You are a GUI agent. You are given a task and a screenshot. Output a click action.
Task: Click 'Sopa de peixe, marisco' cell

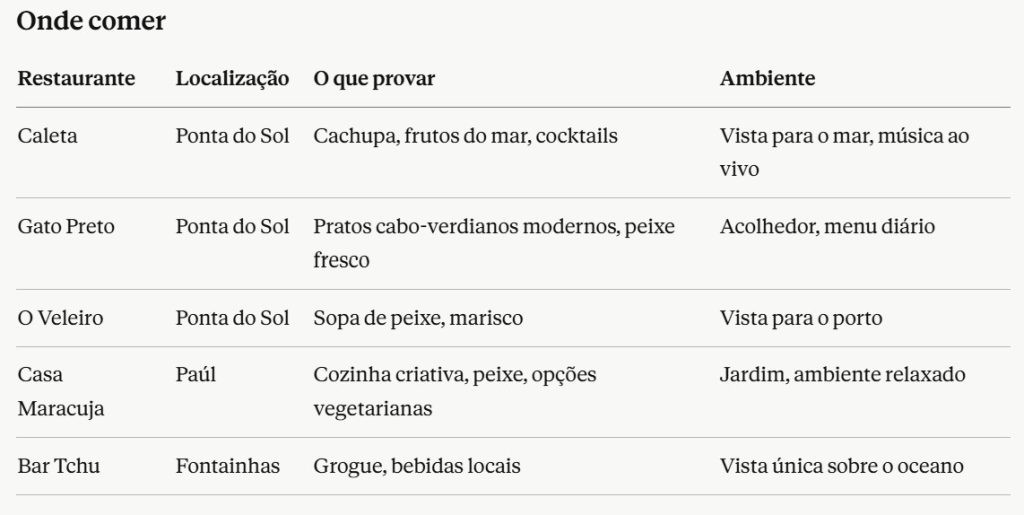pyautogui.click(x=418, y=318)
